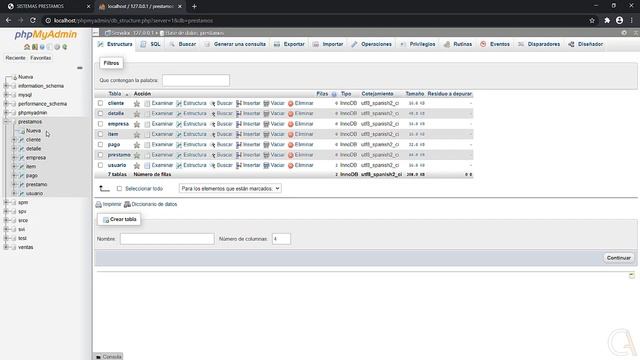Open browser profile avatar icon
Image resolution: width=640 pixels, height=360 pixels.
click(x=620, y=20)
